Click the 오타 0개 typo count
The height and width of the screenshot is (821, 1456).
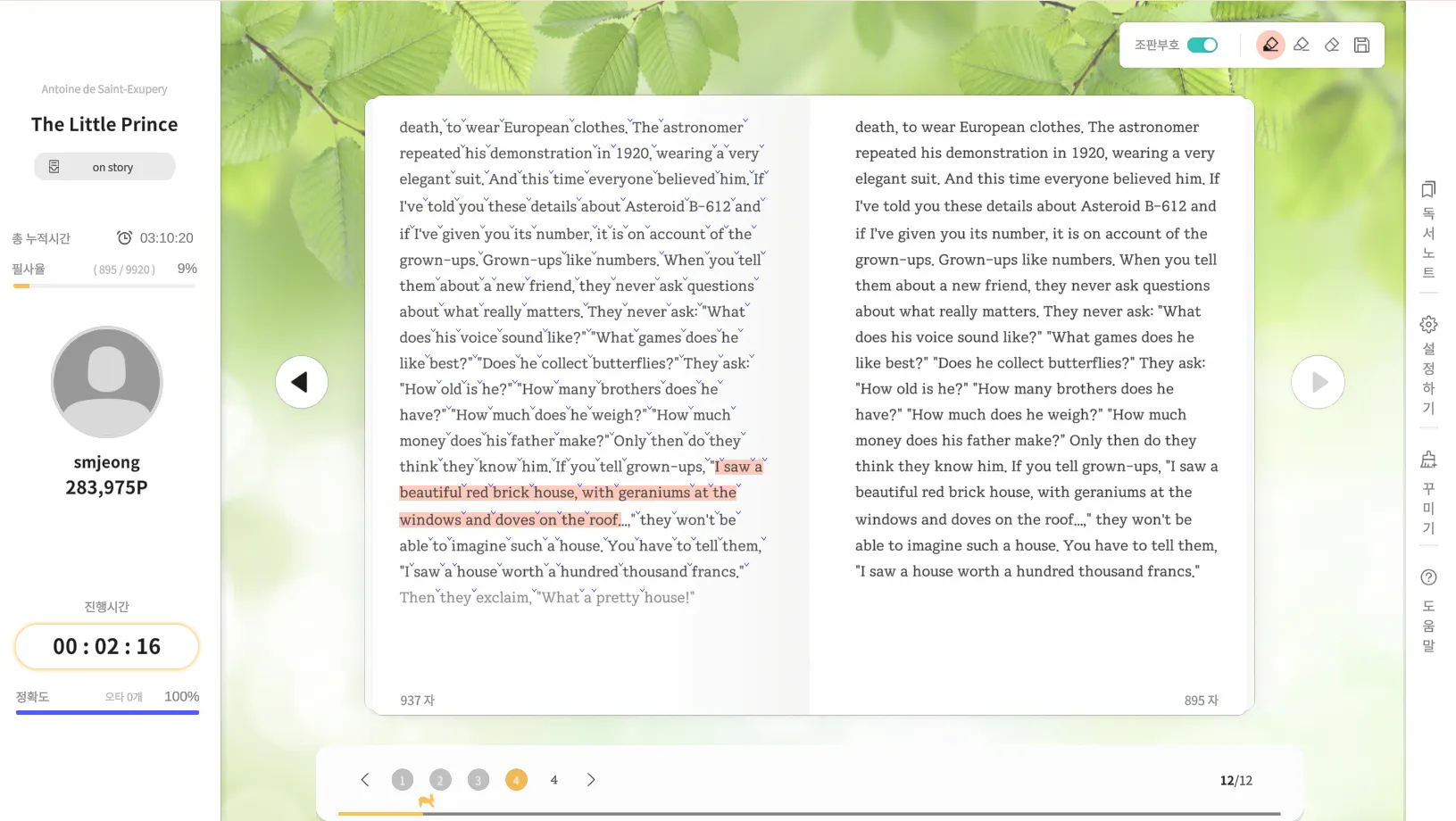click(124, 697)
